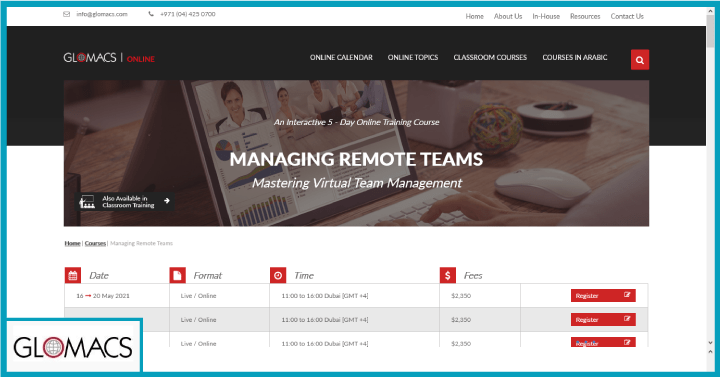The image size is (720, 377).
Task: Click Register in the second course row
Action: [x=603, y=320]
